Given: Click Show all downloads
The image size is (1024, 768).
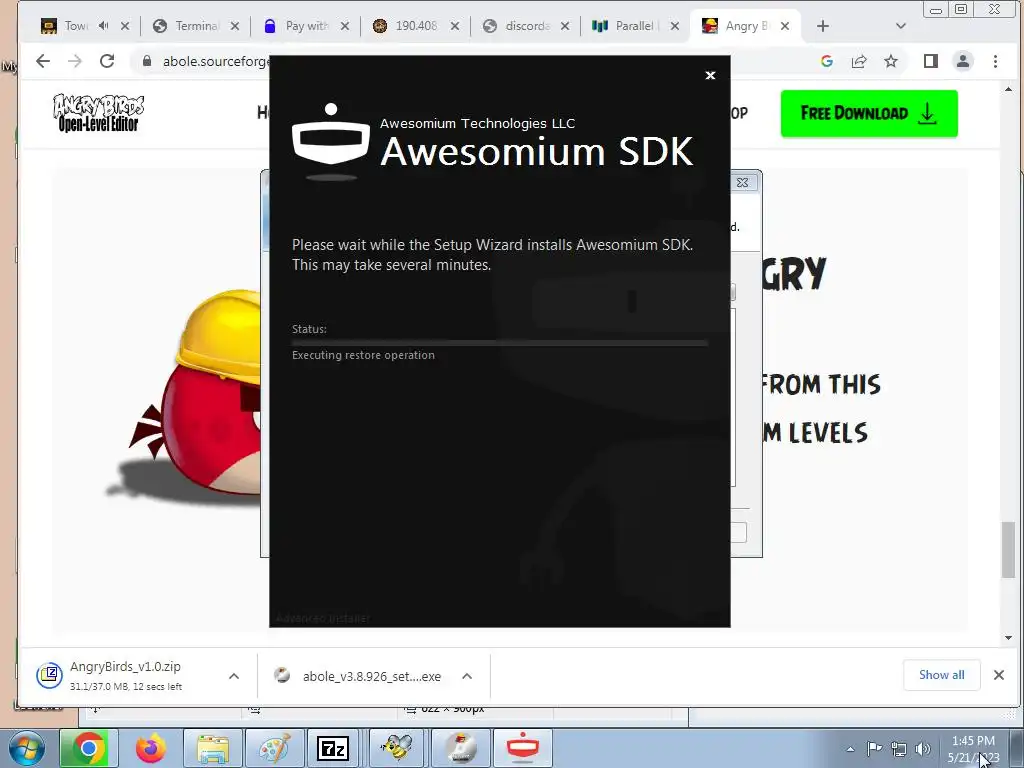Looking at the screenshot, I should click(942, 675).
